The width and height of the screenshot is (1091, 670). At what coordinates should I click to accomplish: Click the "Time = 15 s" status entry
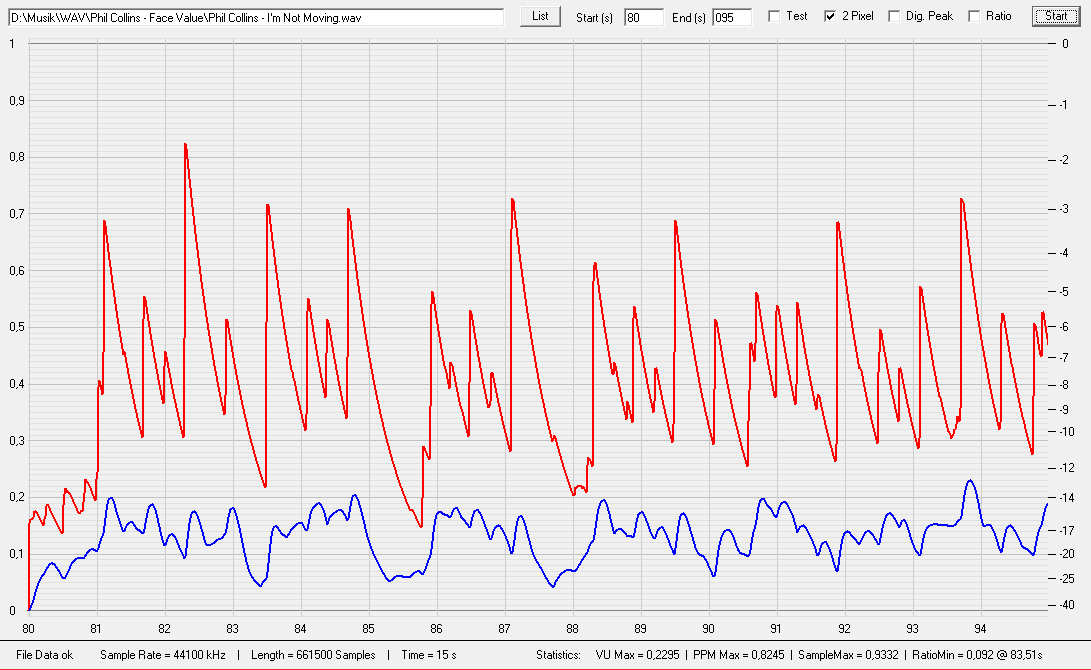pyautogui.click(x=429, y=655)
